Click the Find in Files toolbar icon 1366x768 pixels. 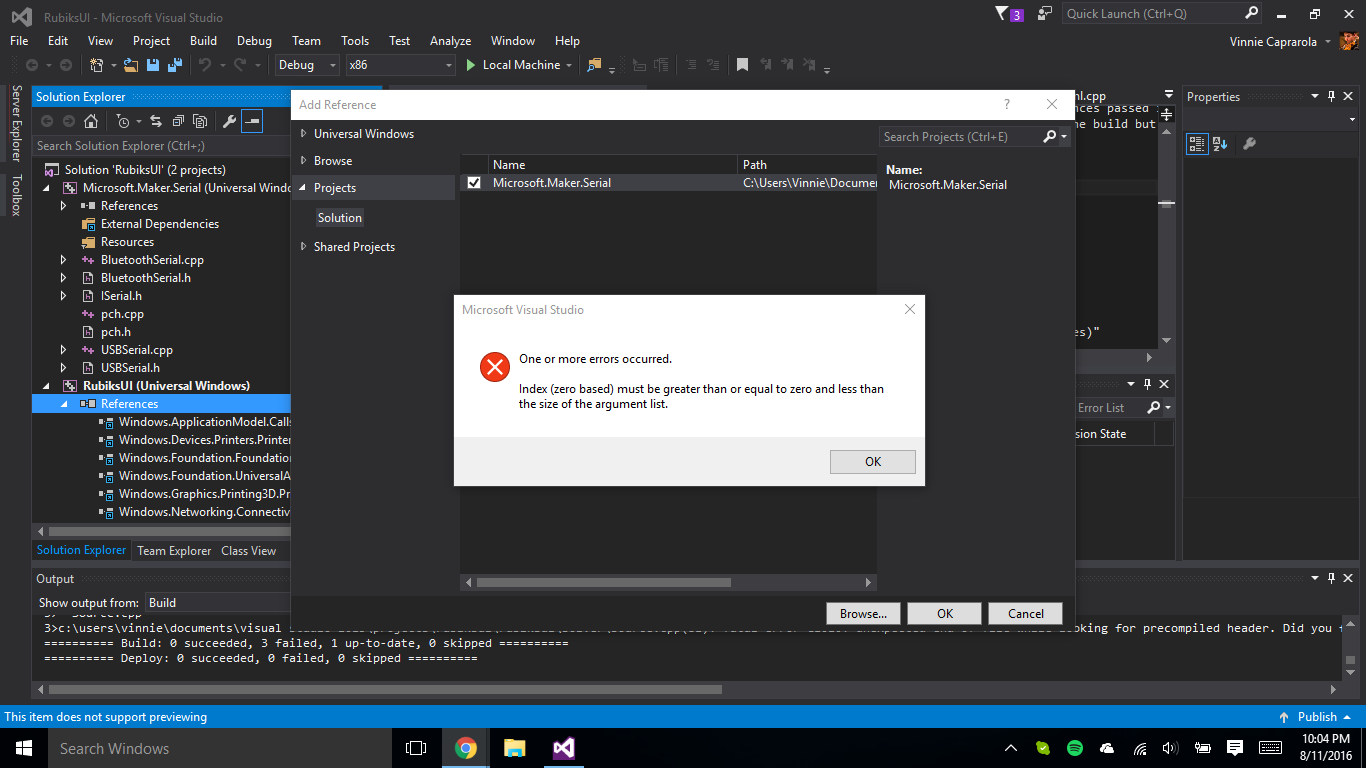coord(595,65)
